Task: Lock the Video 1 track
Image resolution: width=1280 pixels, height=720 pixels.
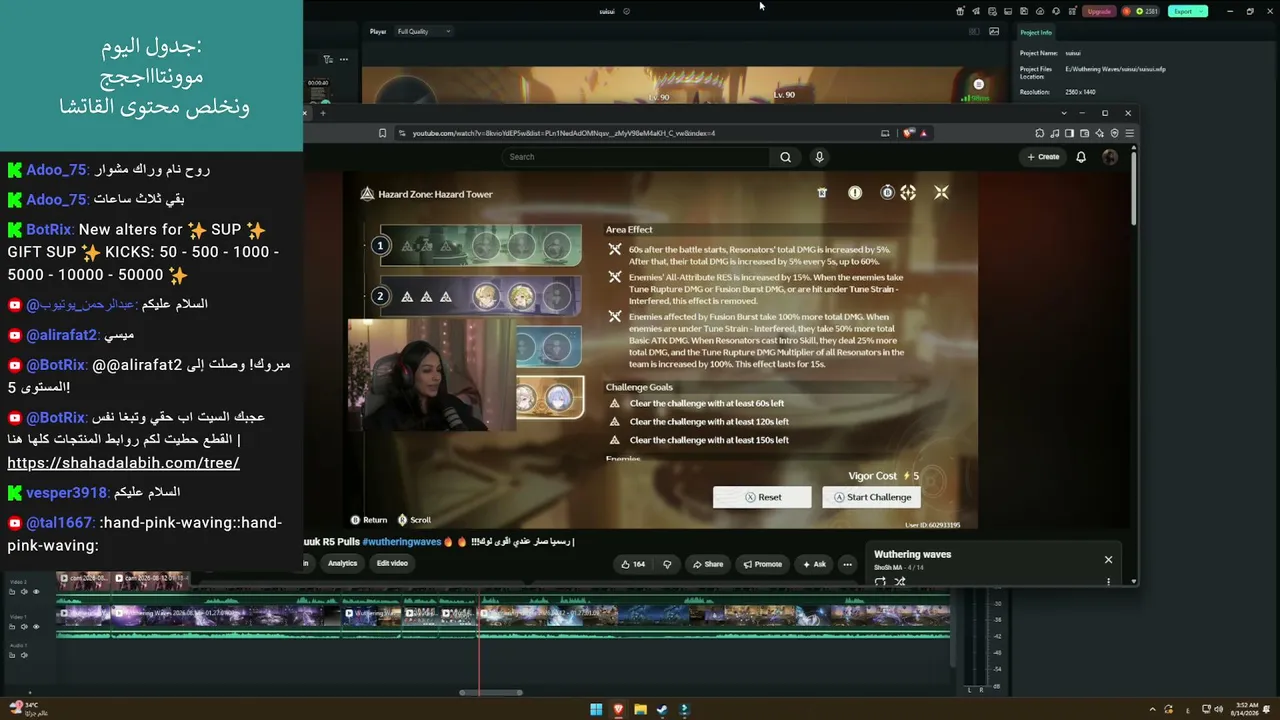Action: 12,627
